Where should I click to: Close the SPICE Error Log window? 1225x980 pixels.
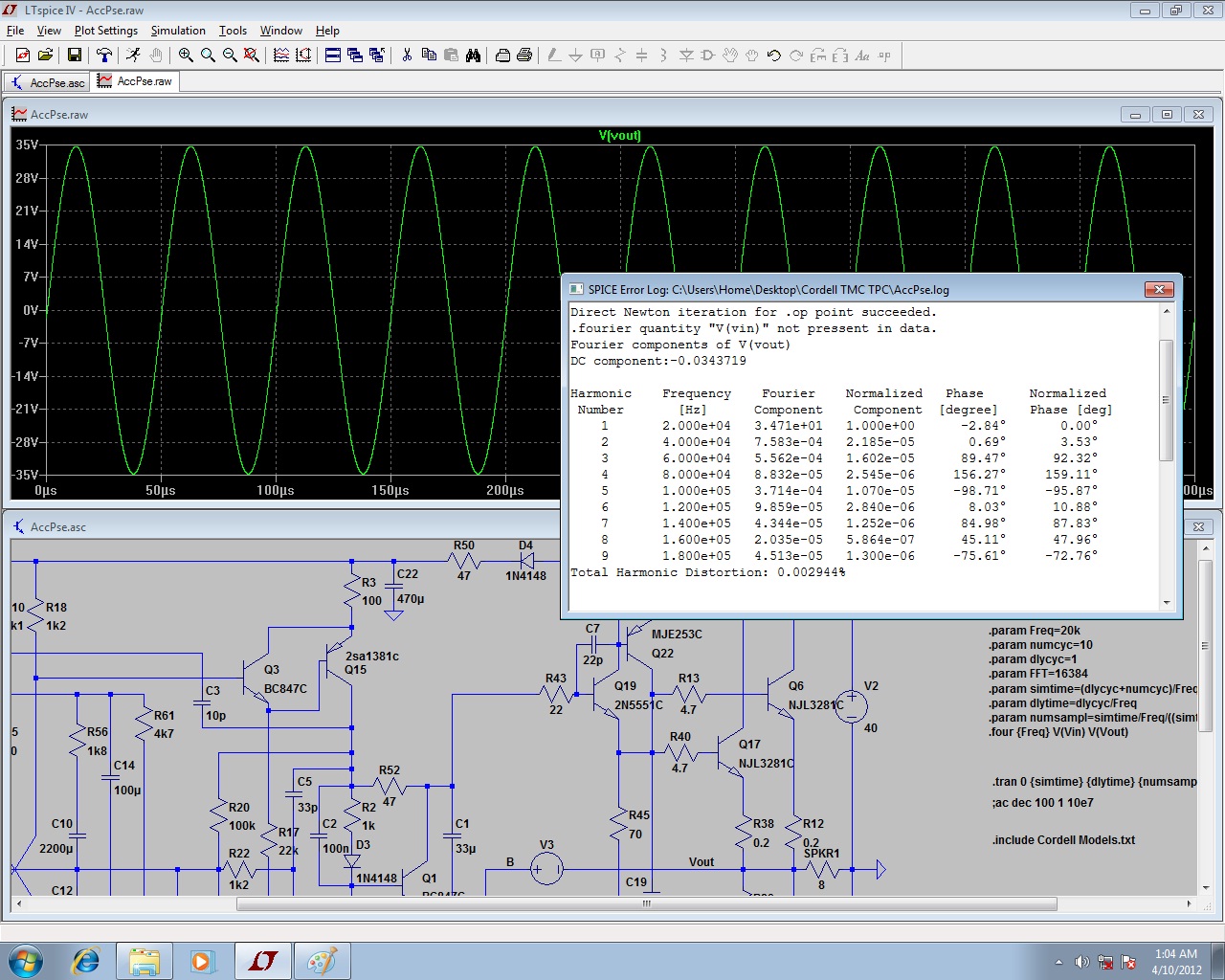tap(1158, 289)
